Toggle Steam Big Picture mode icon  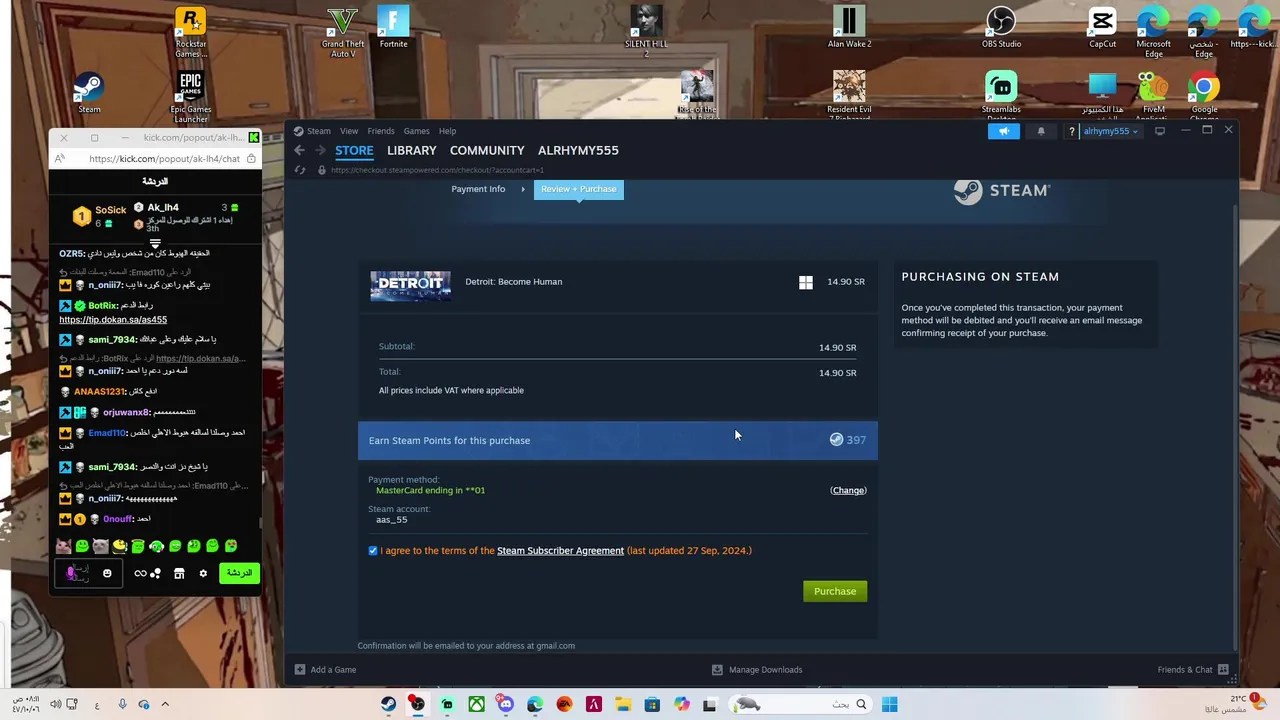[x=1160, y=131]
